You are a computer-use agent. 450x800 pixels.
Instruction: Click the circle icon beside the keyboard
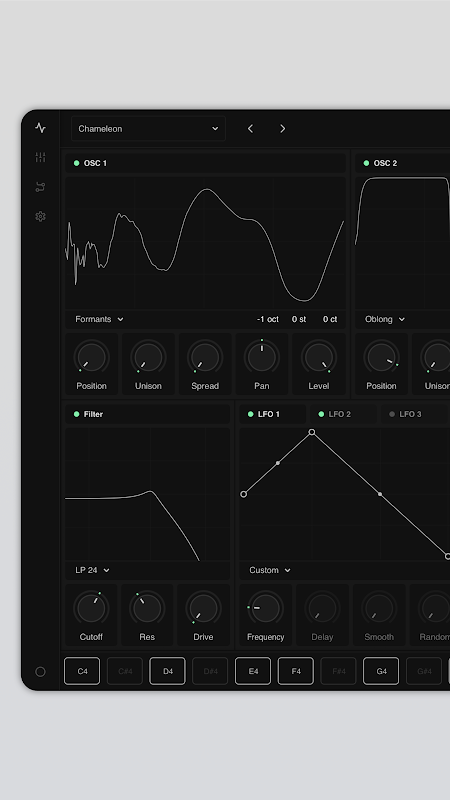[x=40, y=671]
